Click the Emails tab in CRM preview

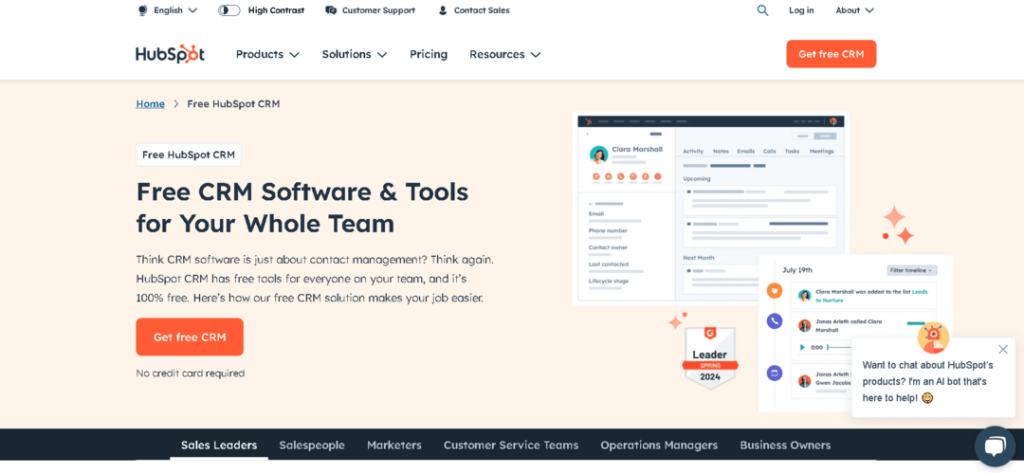point(746,151)
